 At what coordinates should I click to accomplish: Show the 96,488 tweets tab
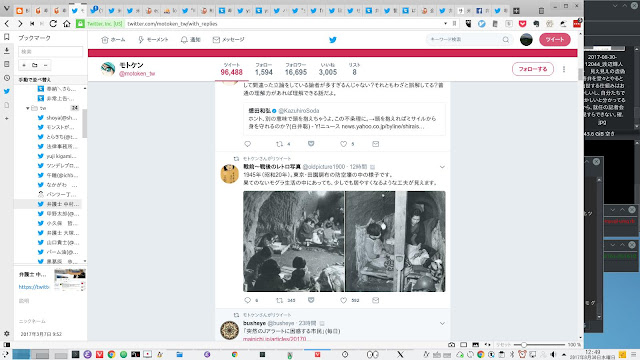click(x=231, y=69)
